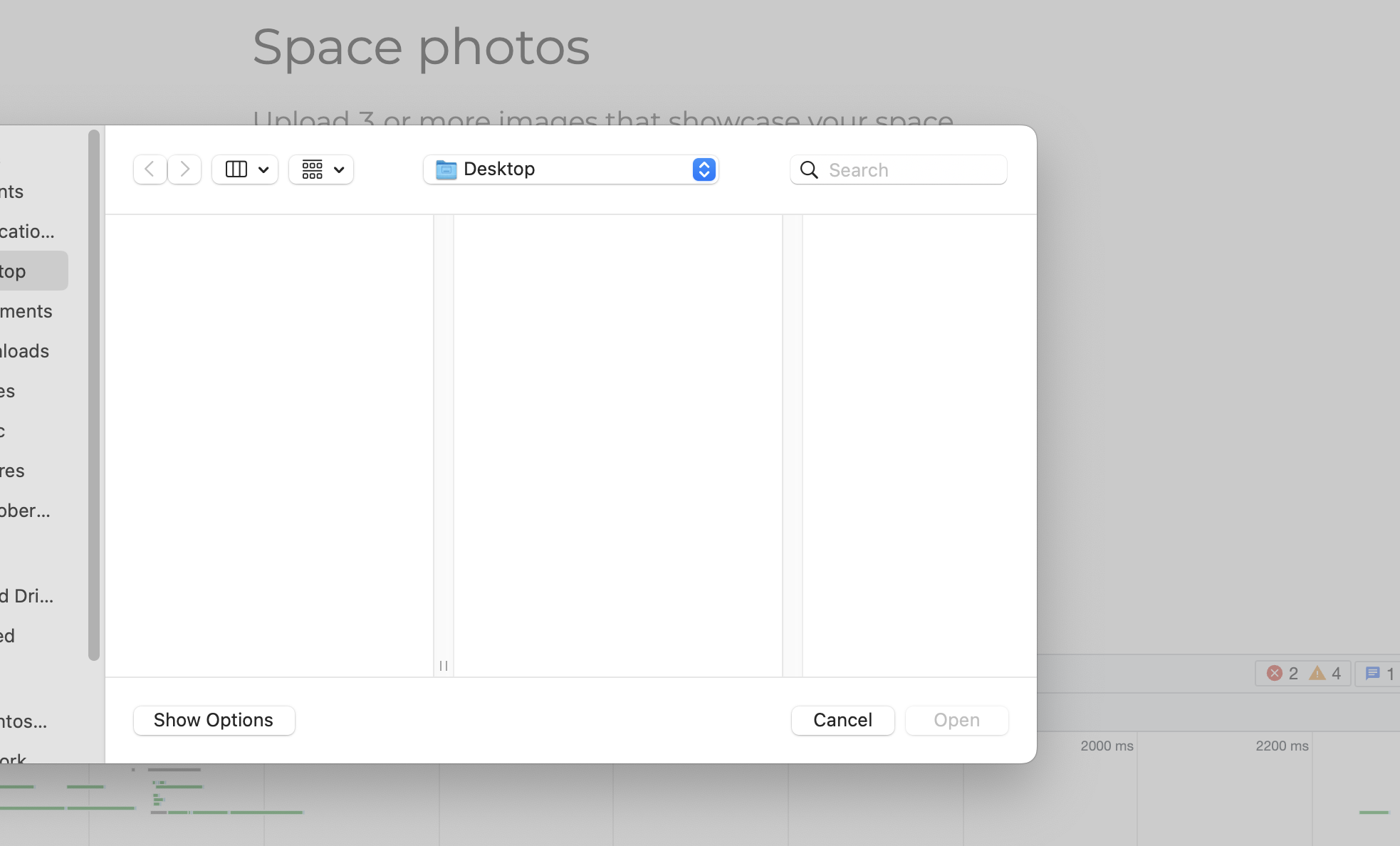Select Desktop item in the sidebar
Image resolution: width=1400 pixels, height=846 pixels.
tap(28, 271)
